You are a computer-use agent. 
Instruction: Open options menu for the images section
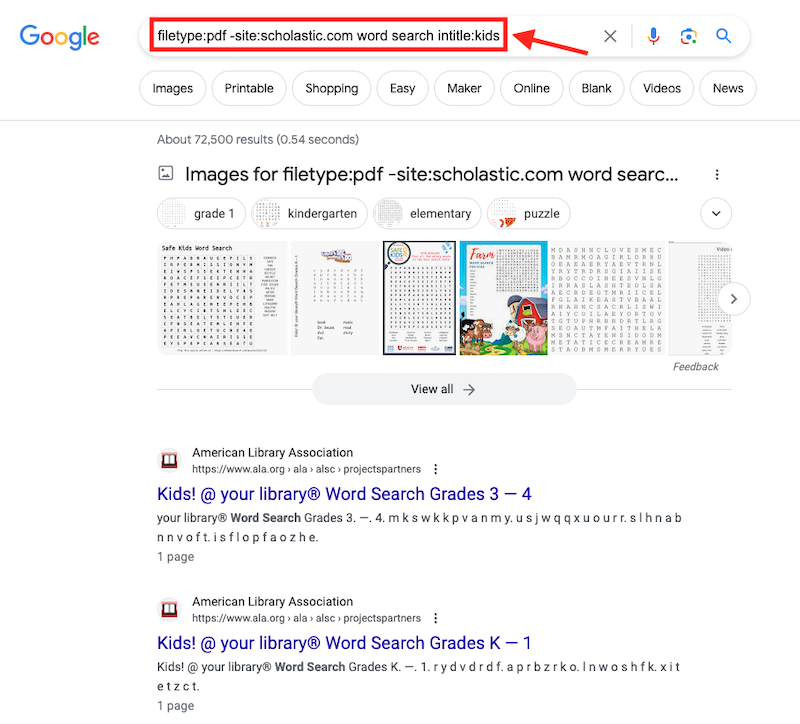(x=717, y=173)
